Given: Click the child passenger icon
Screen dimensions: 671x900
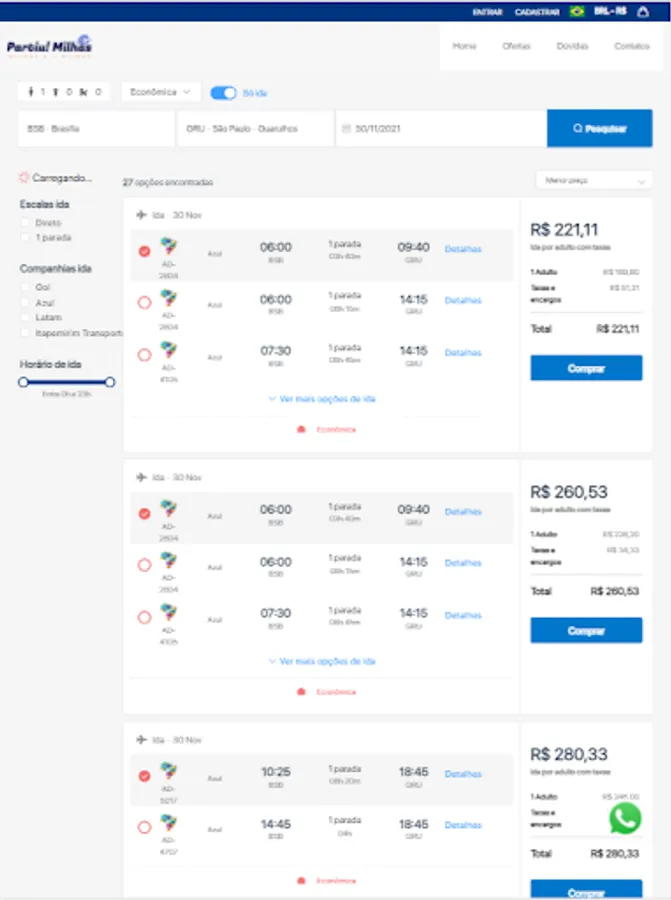Looking at the screenshot, I should pos(56,92).
